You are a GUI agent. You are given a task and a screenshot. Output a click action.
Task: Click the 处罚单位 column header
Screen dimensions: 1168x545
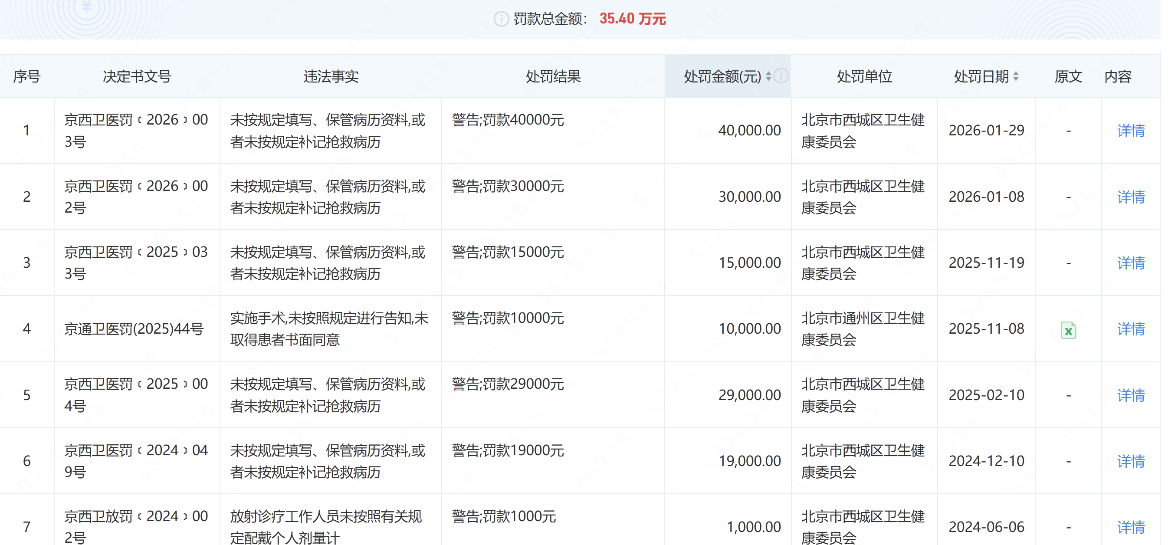tap(864, 76)
